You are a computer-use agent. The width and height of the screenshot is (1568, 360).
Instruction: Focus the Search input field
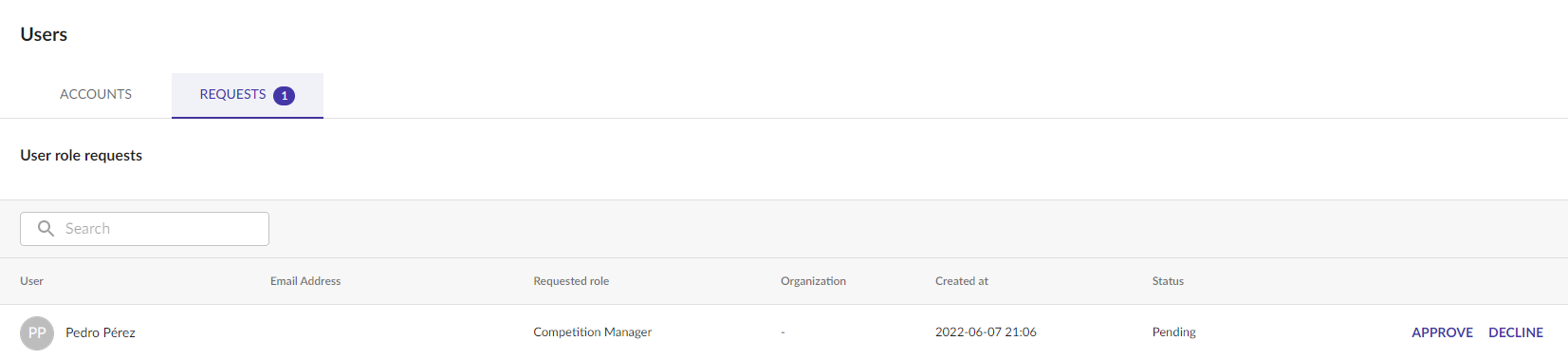pyautogui.click(x=144, y=229)
